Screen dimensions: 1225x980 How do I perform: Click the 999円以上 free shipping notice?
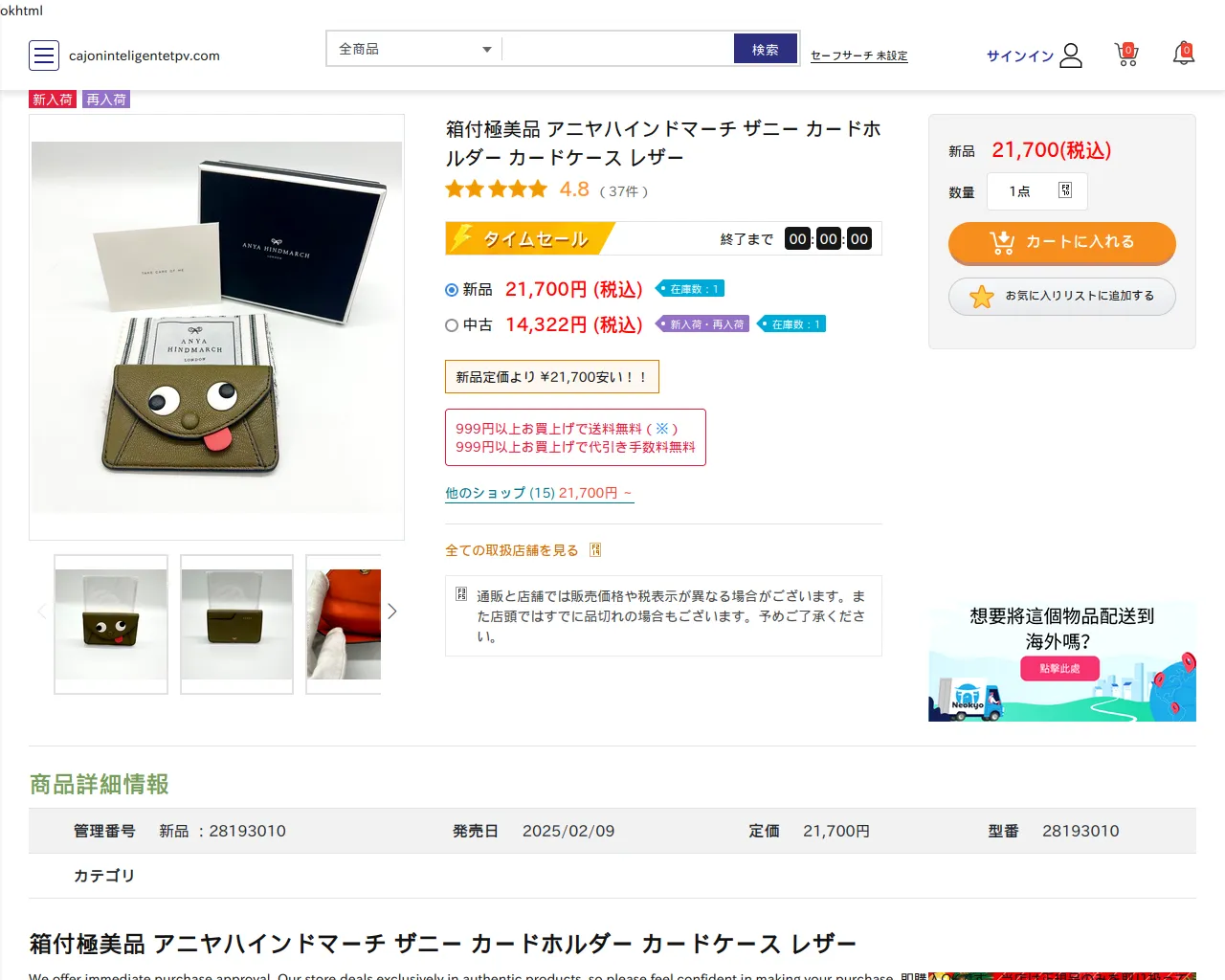(x=575, y=437)
